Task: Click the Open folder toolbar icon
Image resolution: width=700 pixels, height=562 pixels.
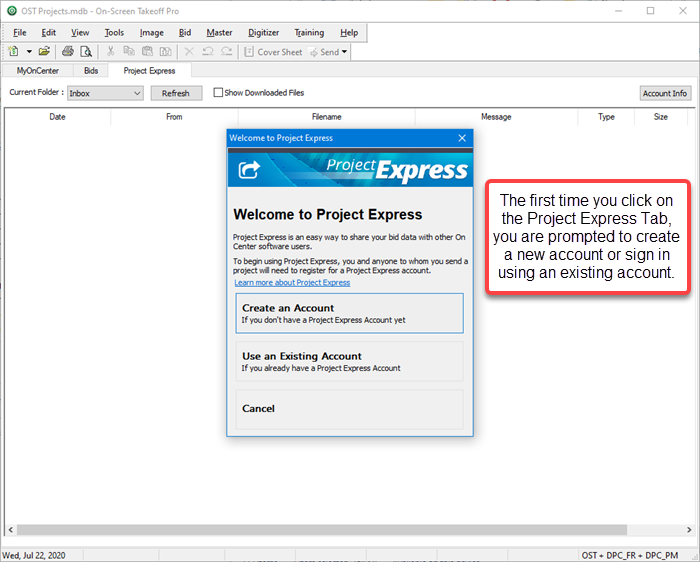Action: (44, 51)
